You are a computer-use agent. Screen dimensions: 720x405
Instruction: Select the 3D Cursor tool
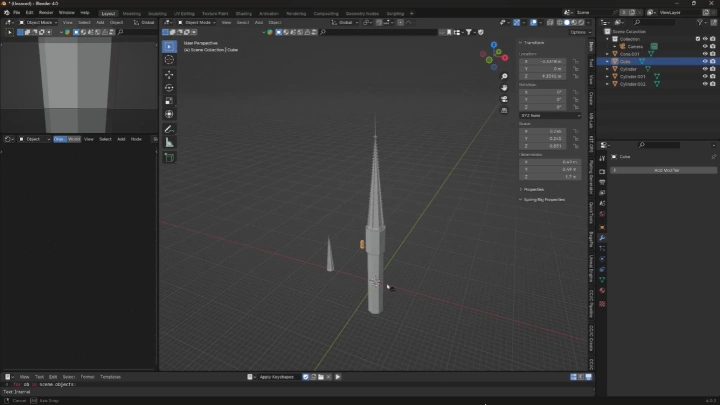169,60
